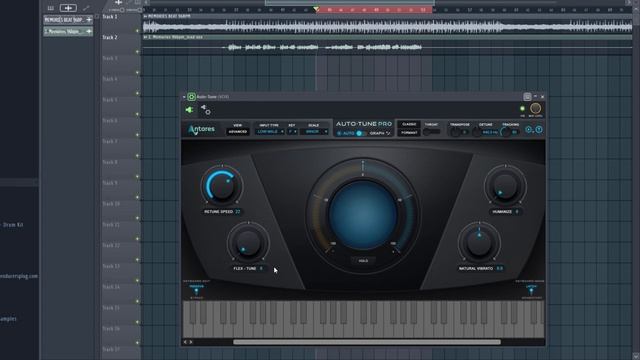This screenshot has width=640, height=360.
Task: Click the Retune Speed knob
Action: pos(222,186)
